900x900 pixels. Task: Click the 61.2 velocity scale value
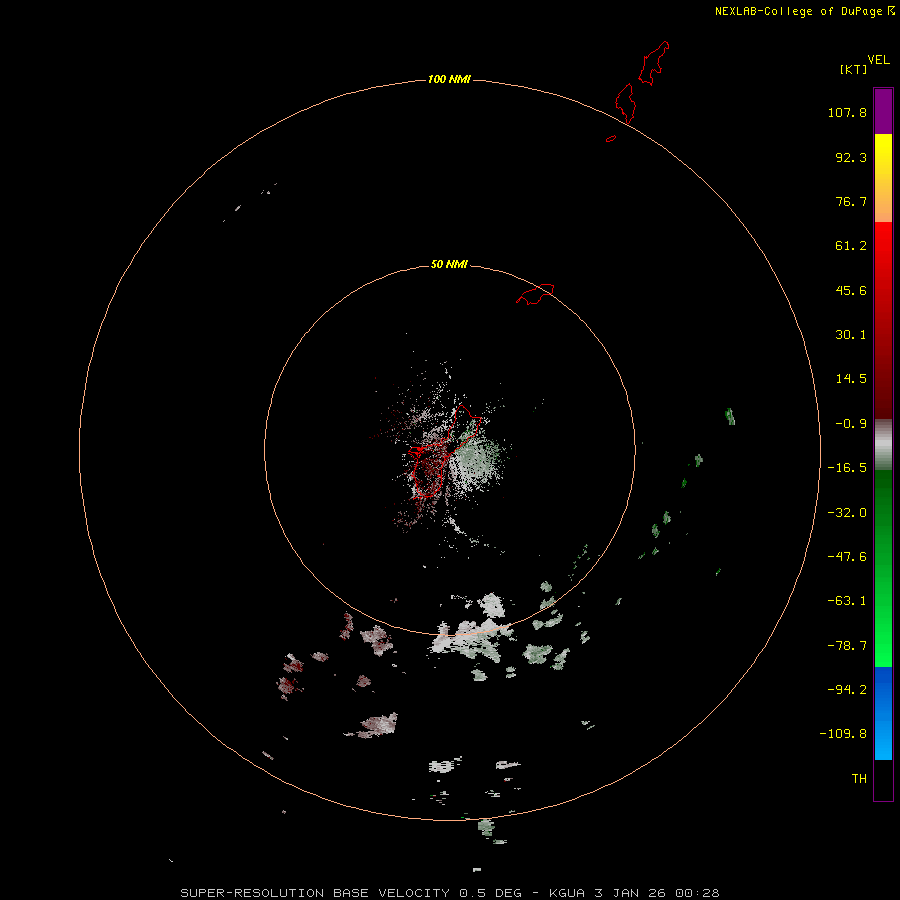[x=851, y=246]
